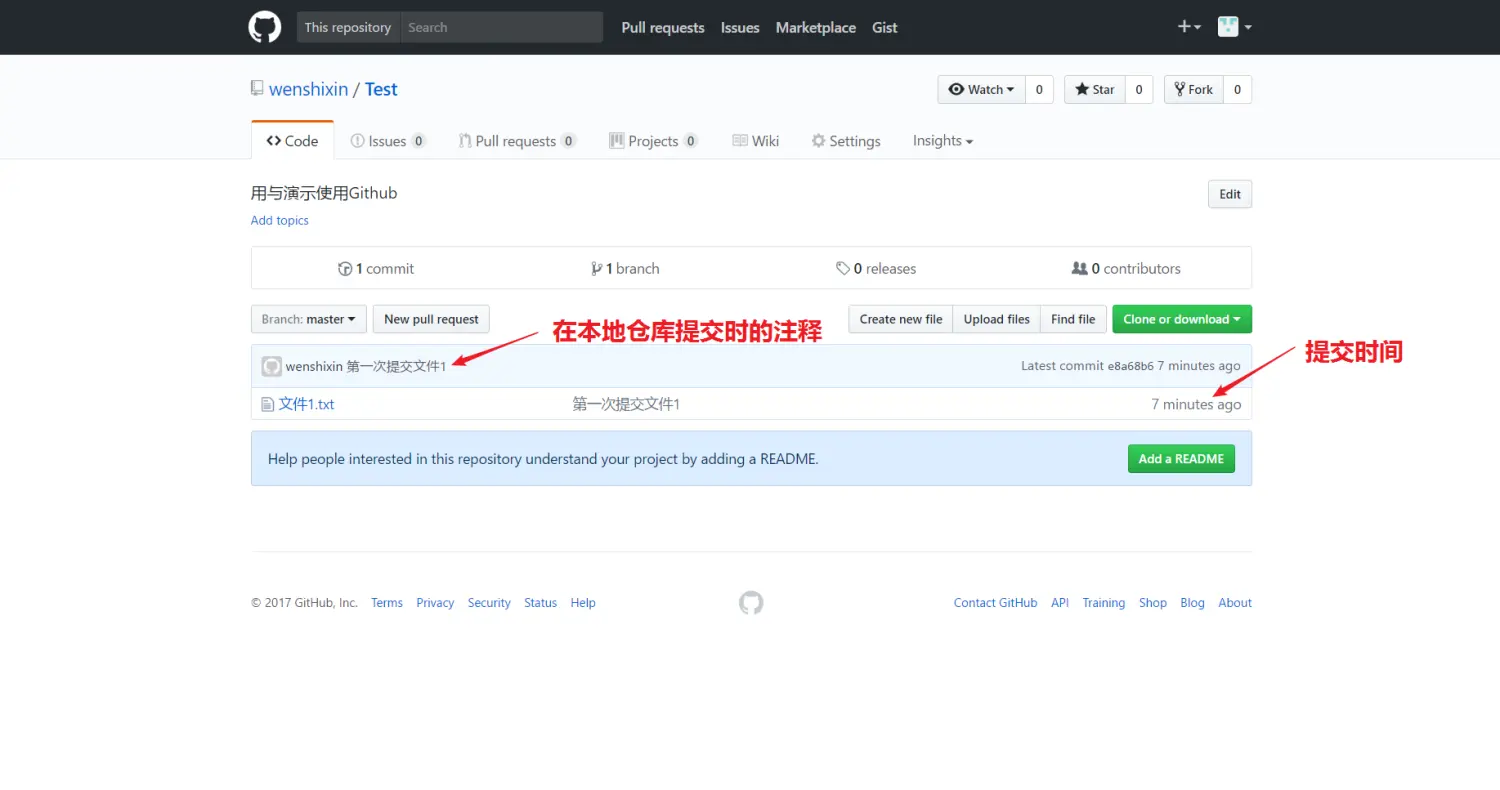Open the Test repository name link
This screenshot has height=790, width=1500.
pos(381,89)
